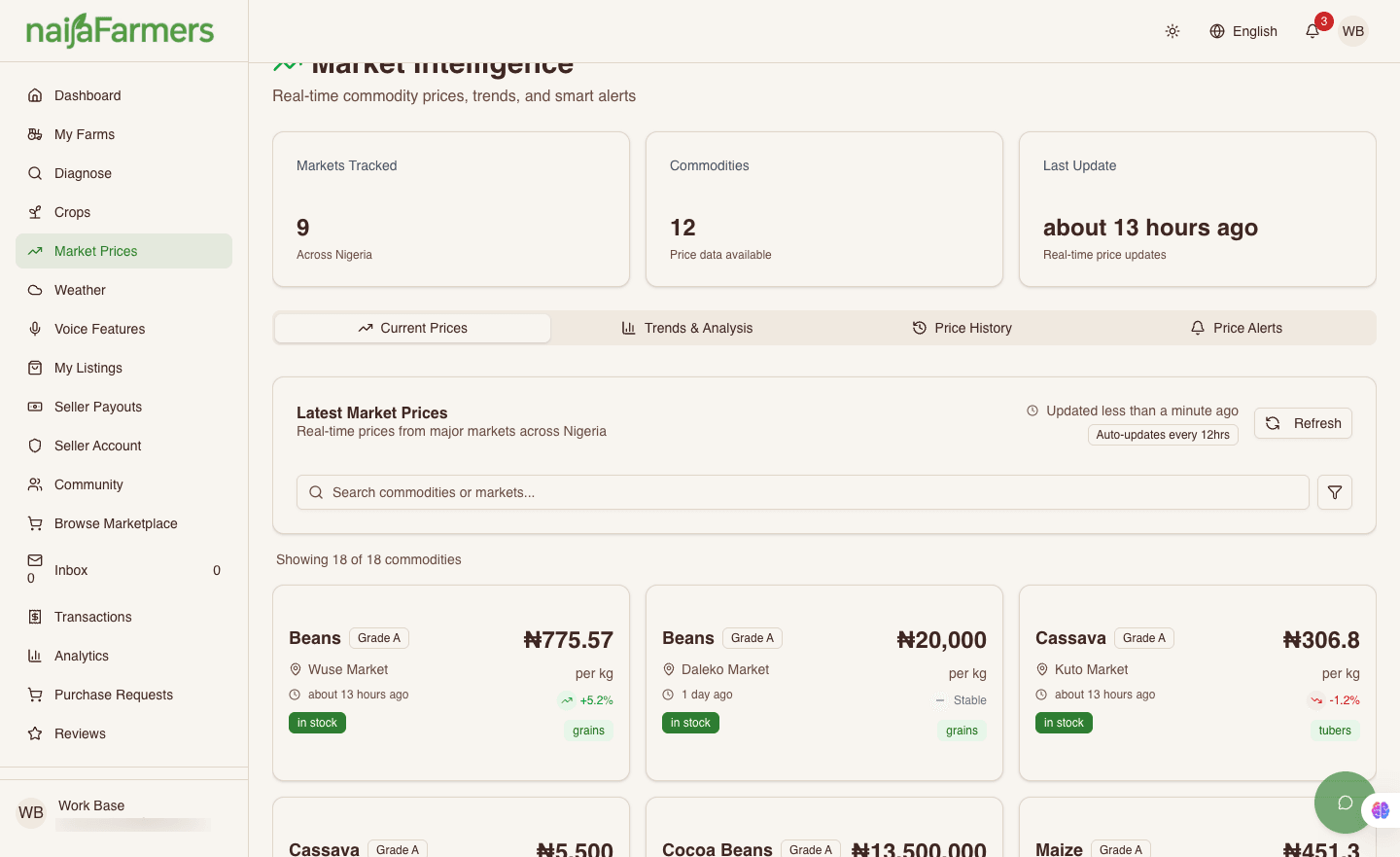Click the brain AI assistant icon
The width and height of the screenshot is (1400, 857).
[x=1381, y=809]
